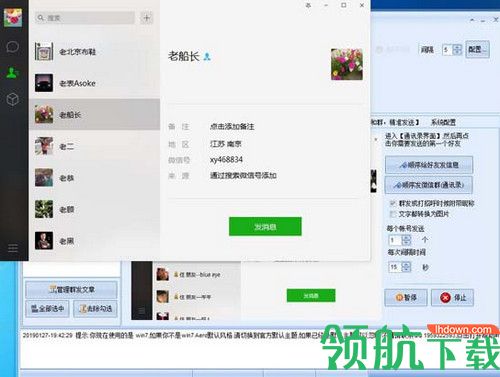The image size is (500, 377).
Task: Click the 每个帐号发送 field showing 1
Action: pyautogui.click(x=396, y=240)
